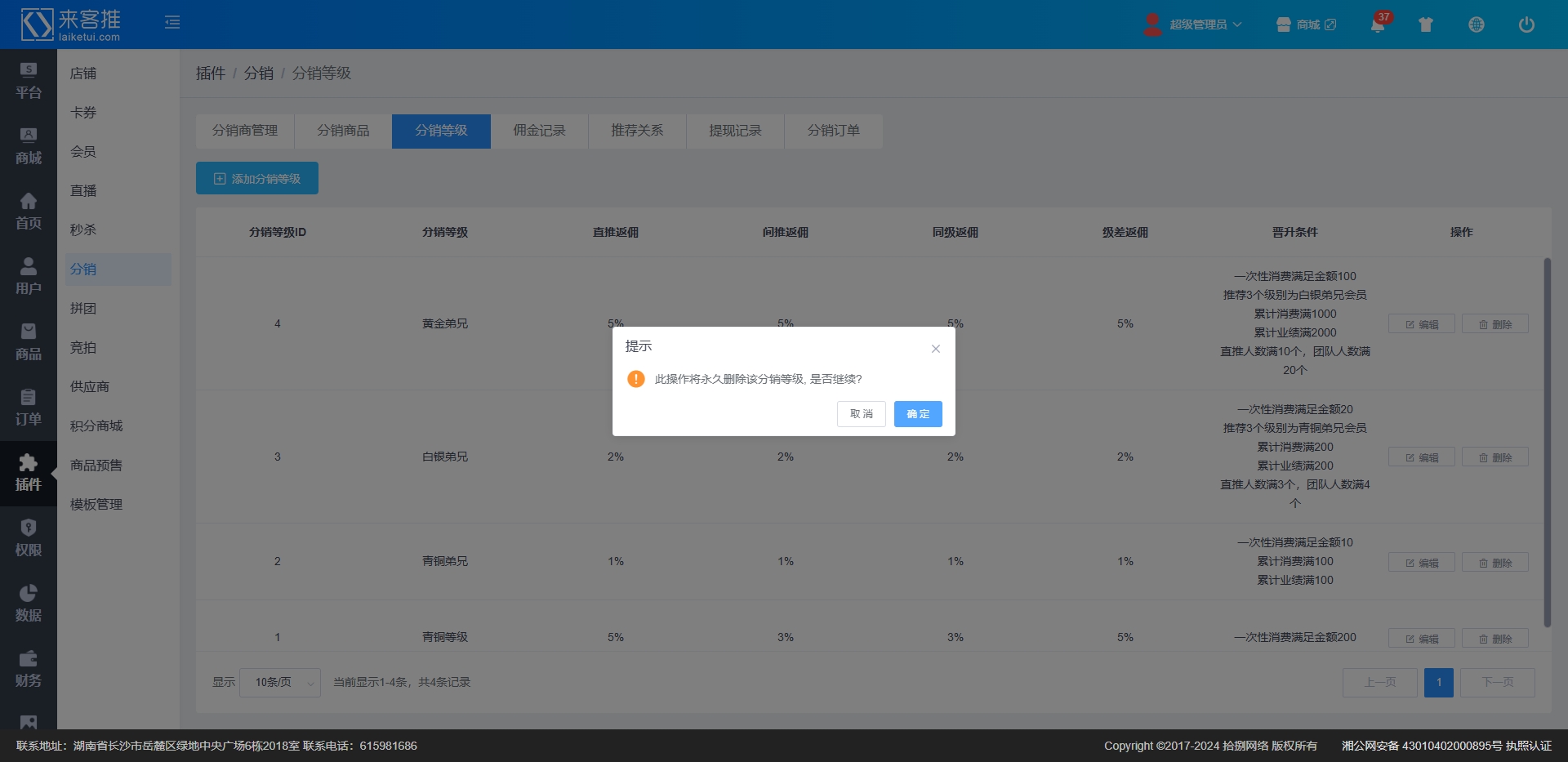Open the 数据 chart sidebar icon
1568x762 pixels.
29,604
